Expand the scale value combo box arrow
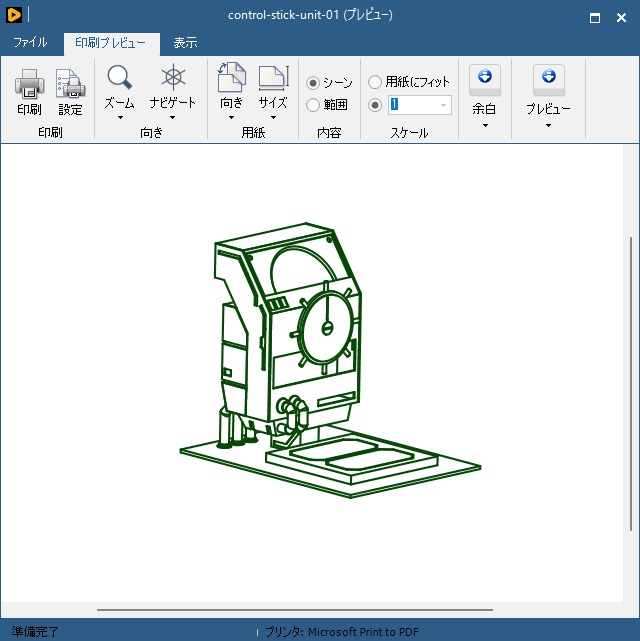The height and width of the screenshot is (641, 640). click(443, 105)
